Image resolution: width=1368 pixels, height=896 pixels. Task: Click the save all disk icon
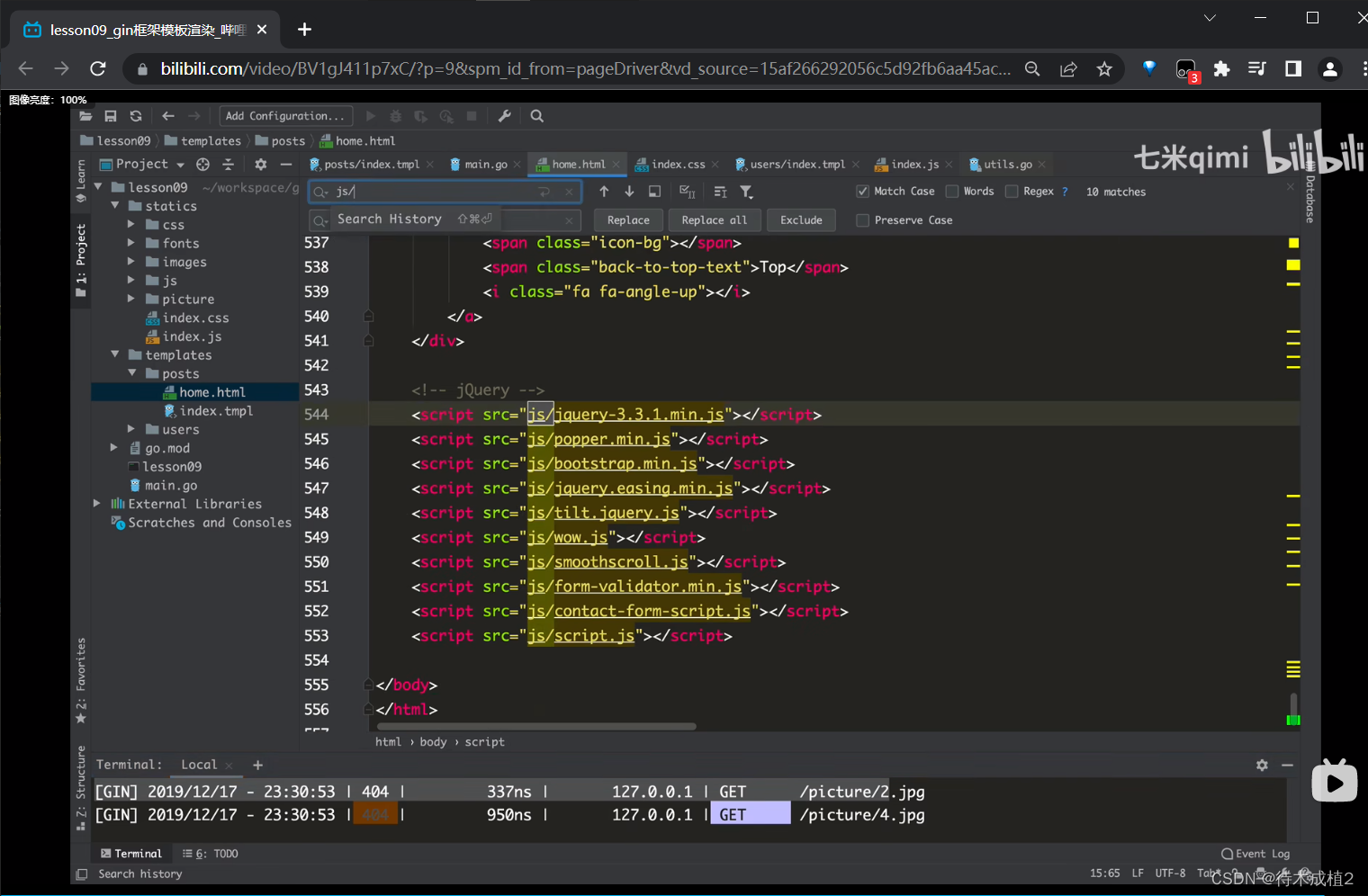click(x=111, y=116)
